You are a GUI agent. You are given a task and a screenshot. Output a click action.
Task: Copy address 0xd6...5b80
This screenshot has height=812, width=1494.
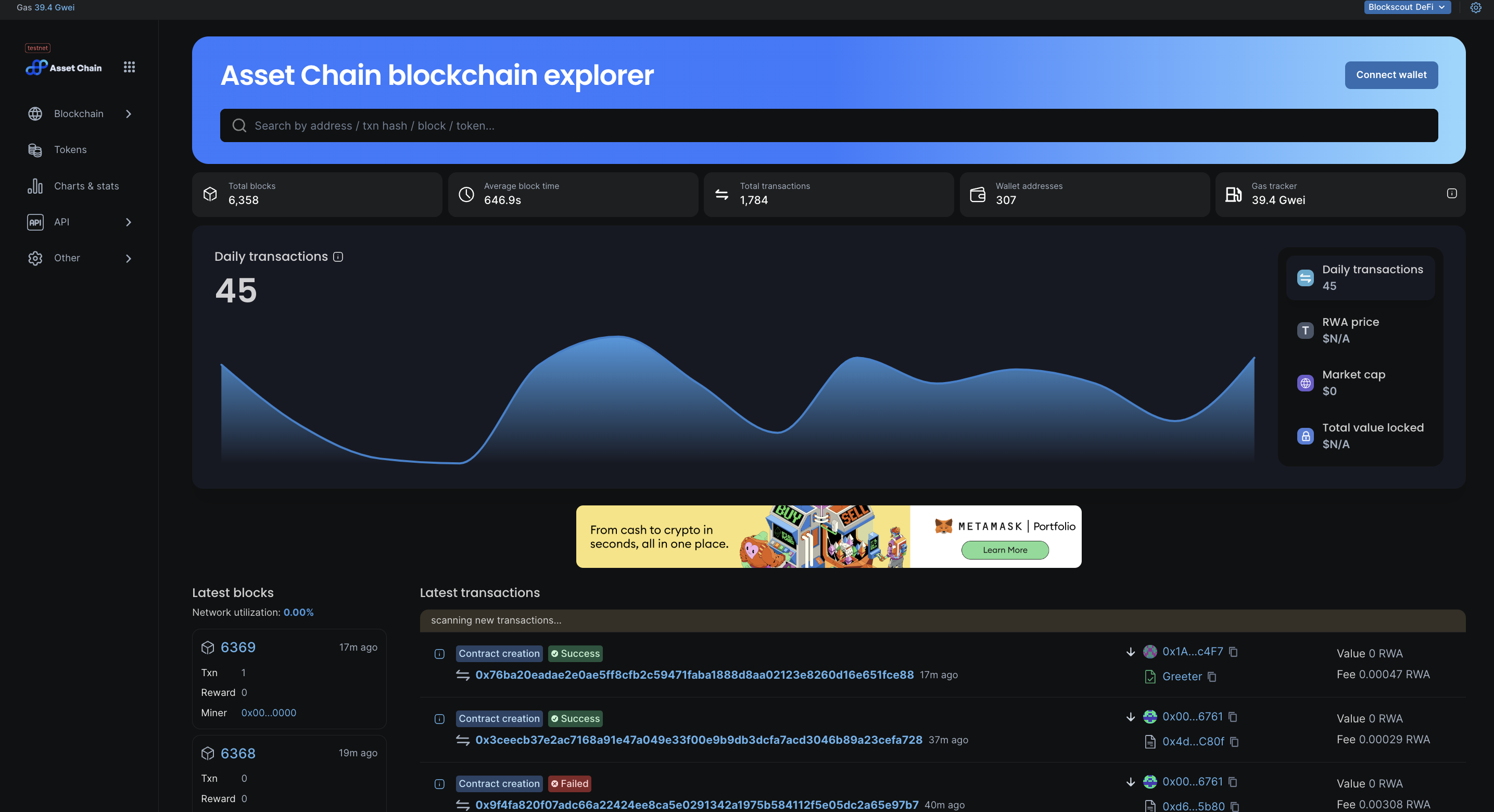(1235, 806)
